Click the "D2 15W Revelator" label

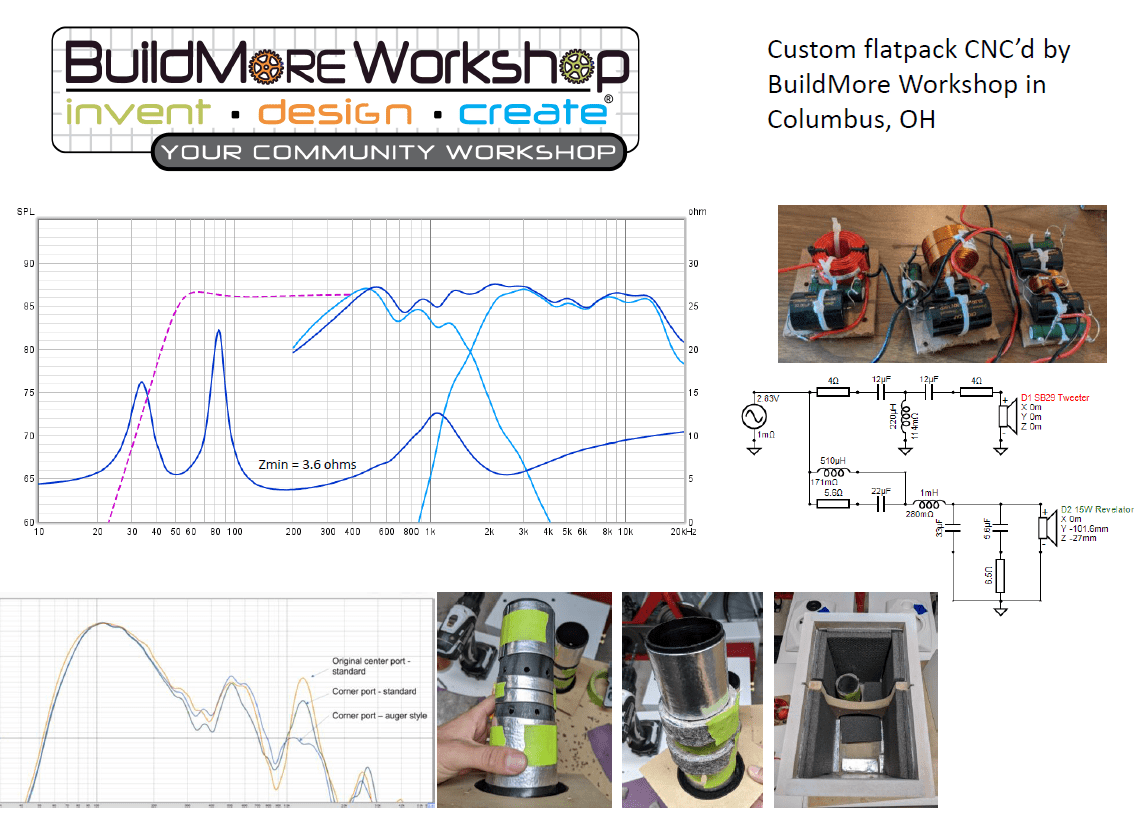(1097, 510)
